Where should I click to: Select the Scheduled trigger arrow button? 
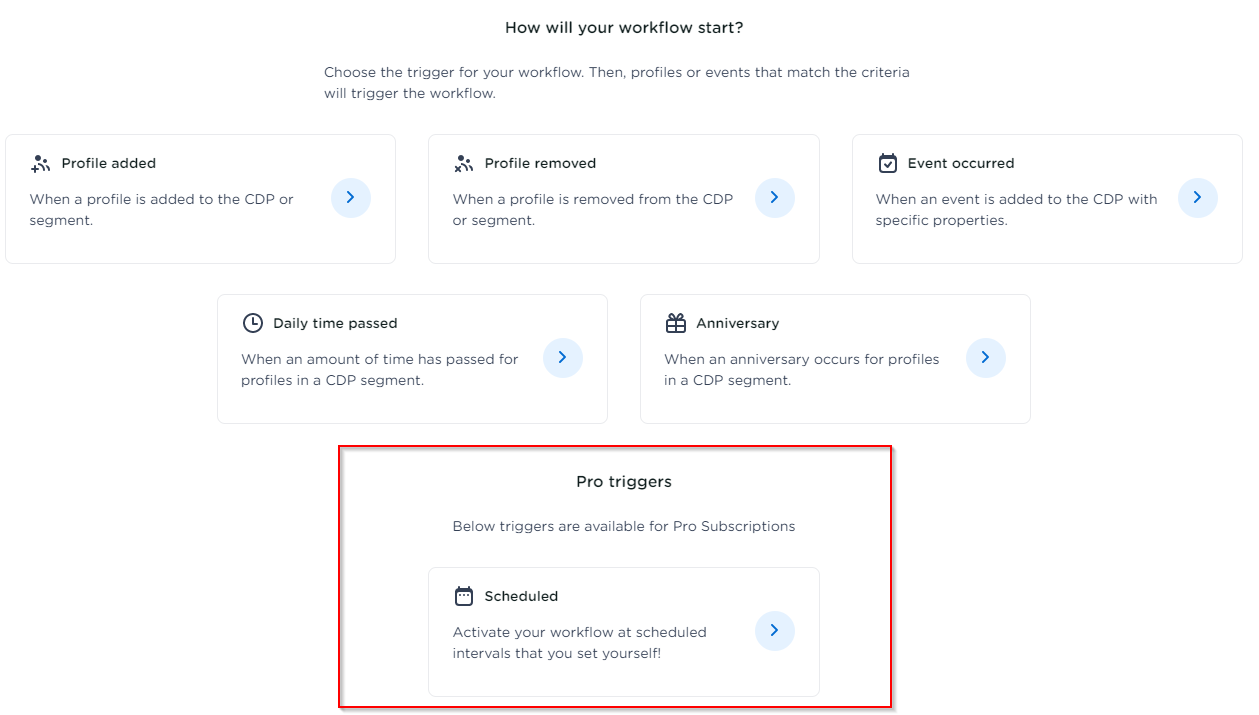coord(775,631)
